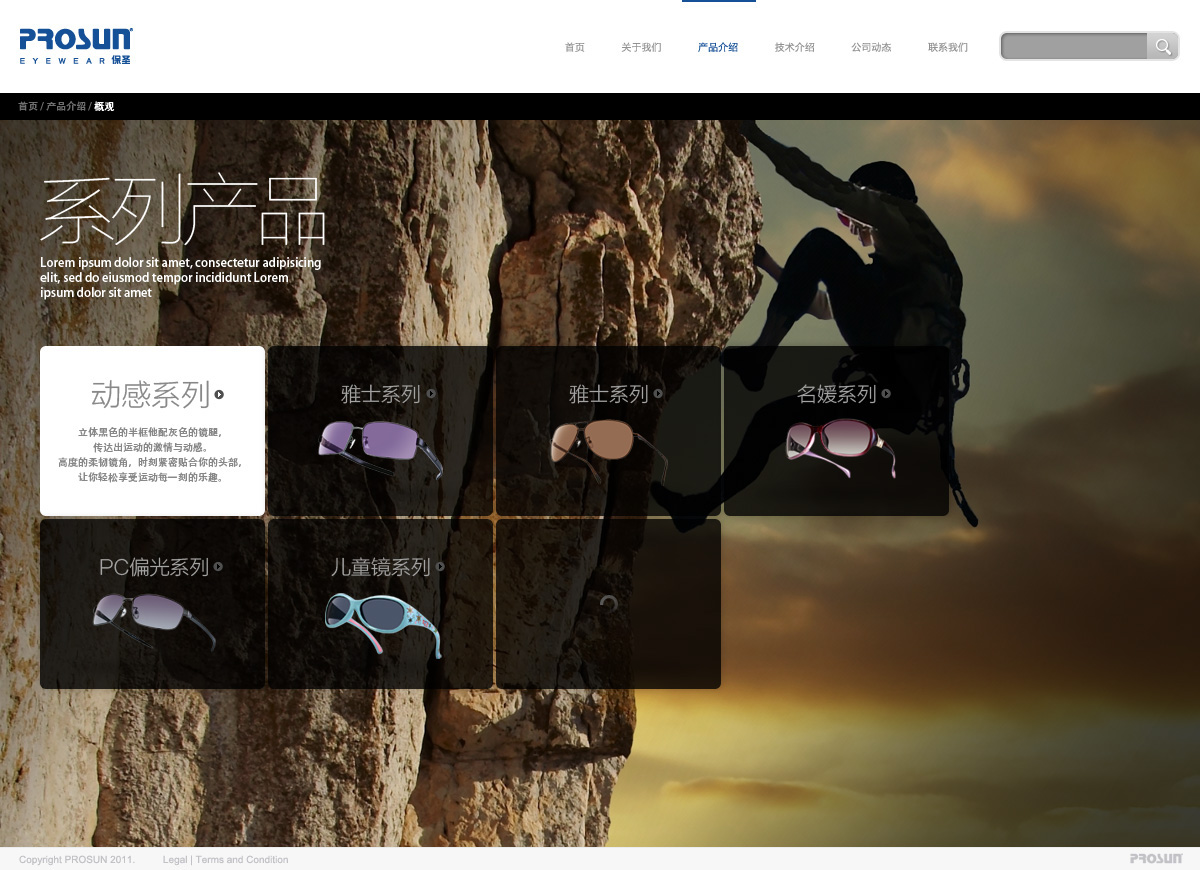Open the Legal link in footer
Screen dimensions: 1200x870
(175, 860)
